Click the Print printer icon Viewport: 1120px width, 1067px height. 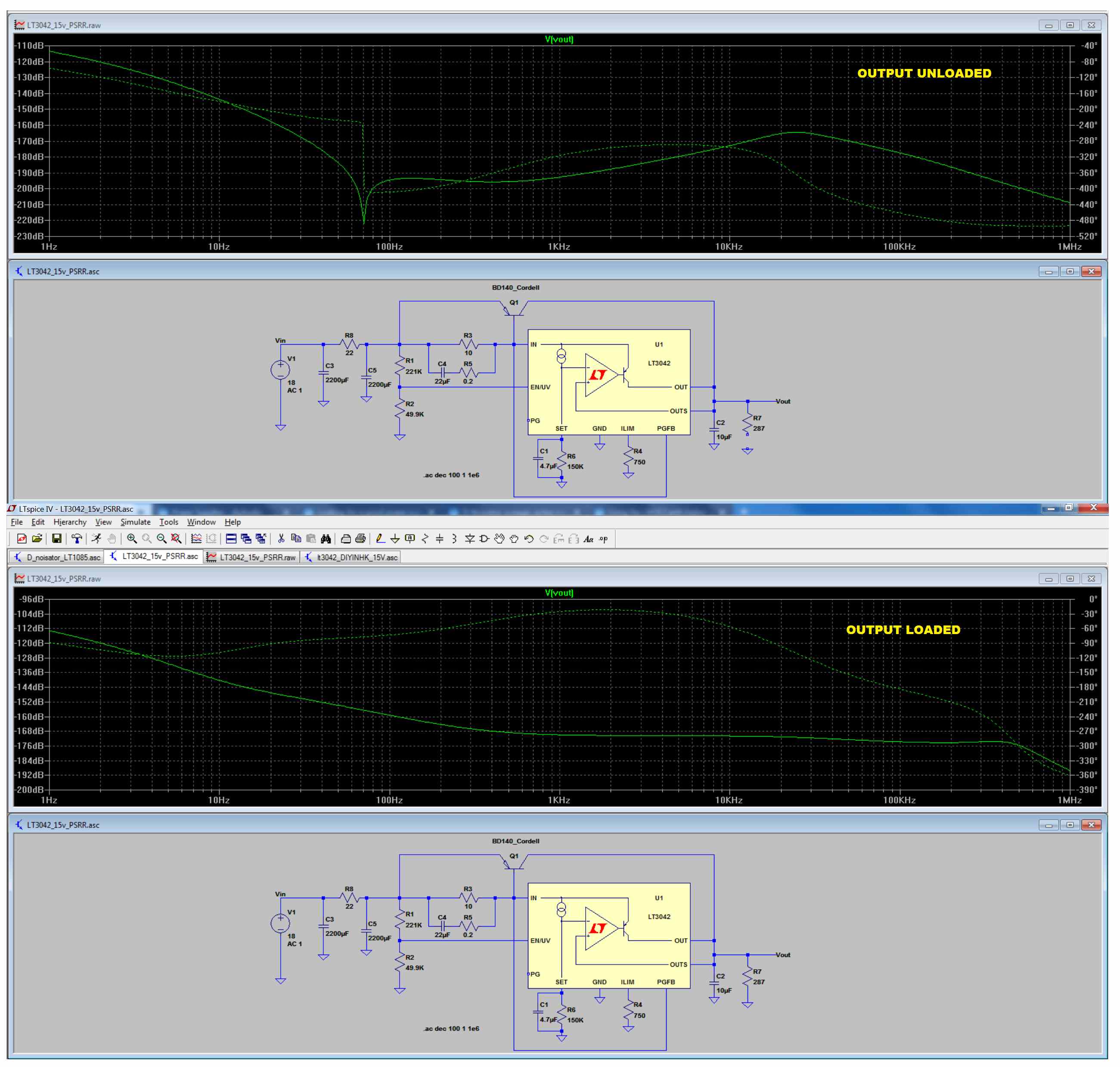(x=360, y=538)
